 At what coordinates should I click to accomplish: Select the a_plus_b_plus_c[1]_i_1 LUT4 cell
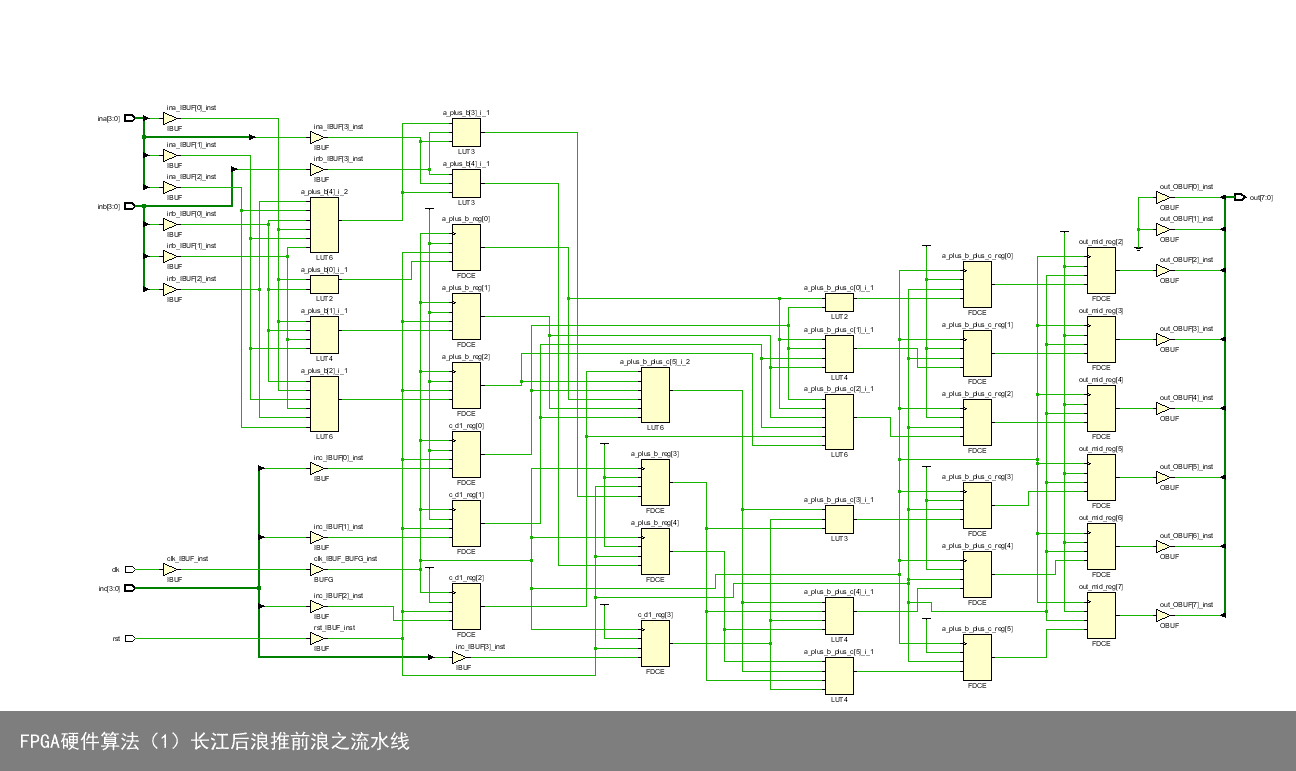coord(839,353)
